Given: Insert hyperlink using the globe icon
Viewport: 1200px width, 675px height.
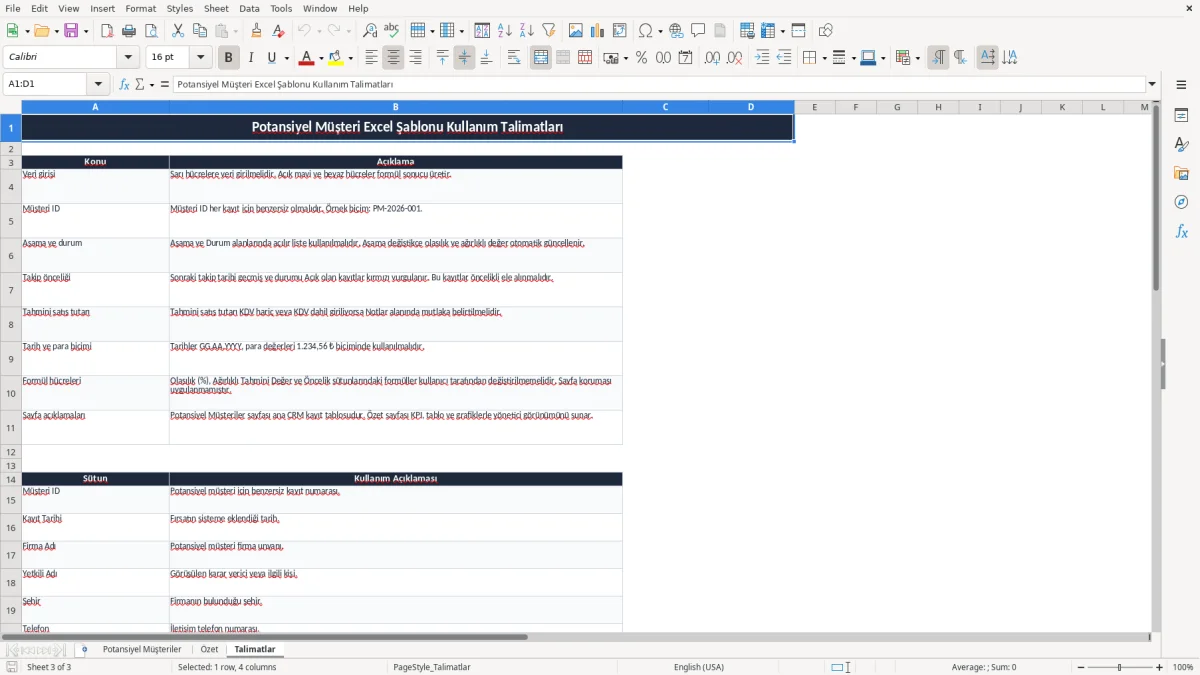Looking at the screenshot, I should click(x=676, y=31).
